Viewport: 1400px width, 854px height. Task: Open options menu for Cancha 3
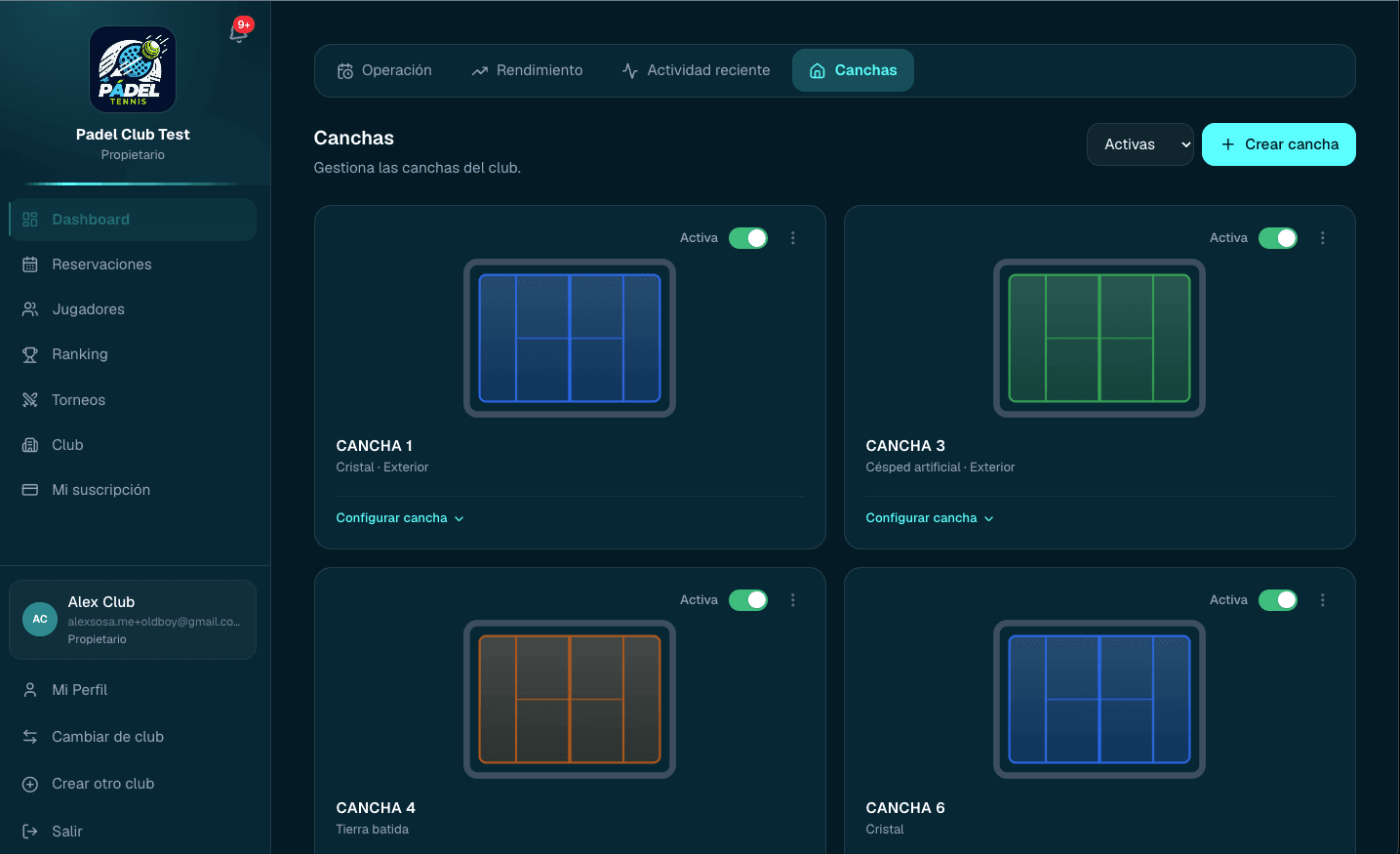click(1323, 238)
